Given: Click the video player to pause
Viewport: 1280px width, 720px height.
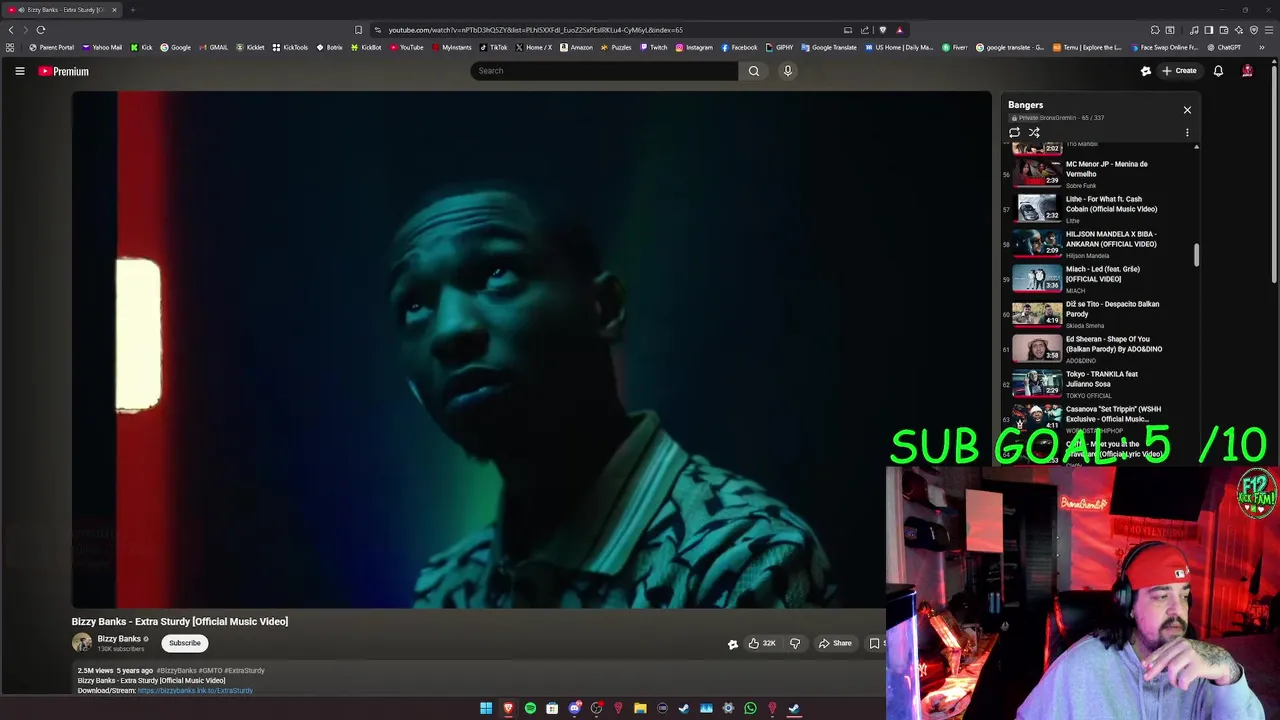Looking at the screenshot, I should point(531,349).
